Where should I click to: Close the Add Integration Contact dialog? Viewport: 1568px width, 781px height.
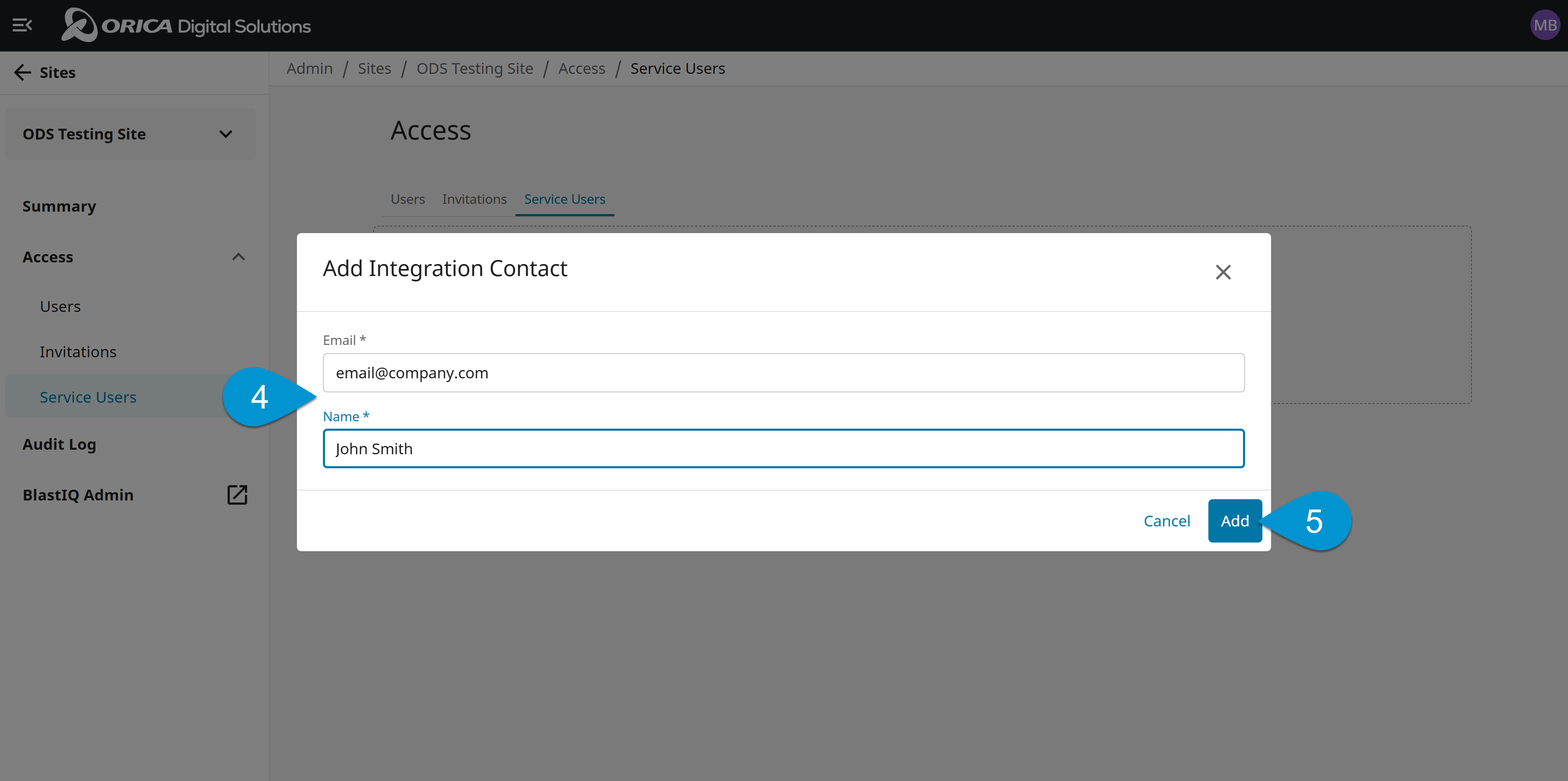[x=1223, y=272]
